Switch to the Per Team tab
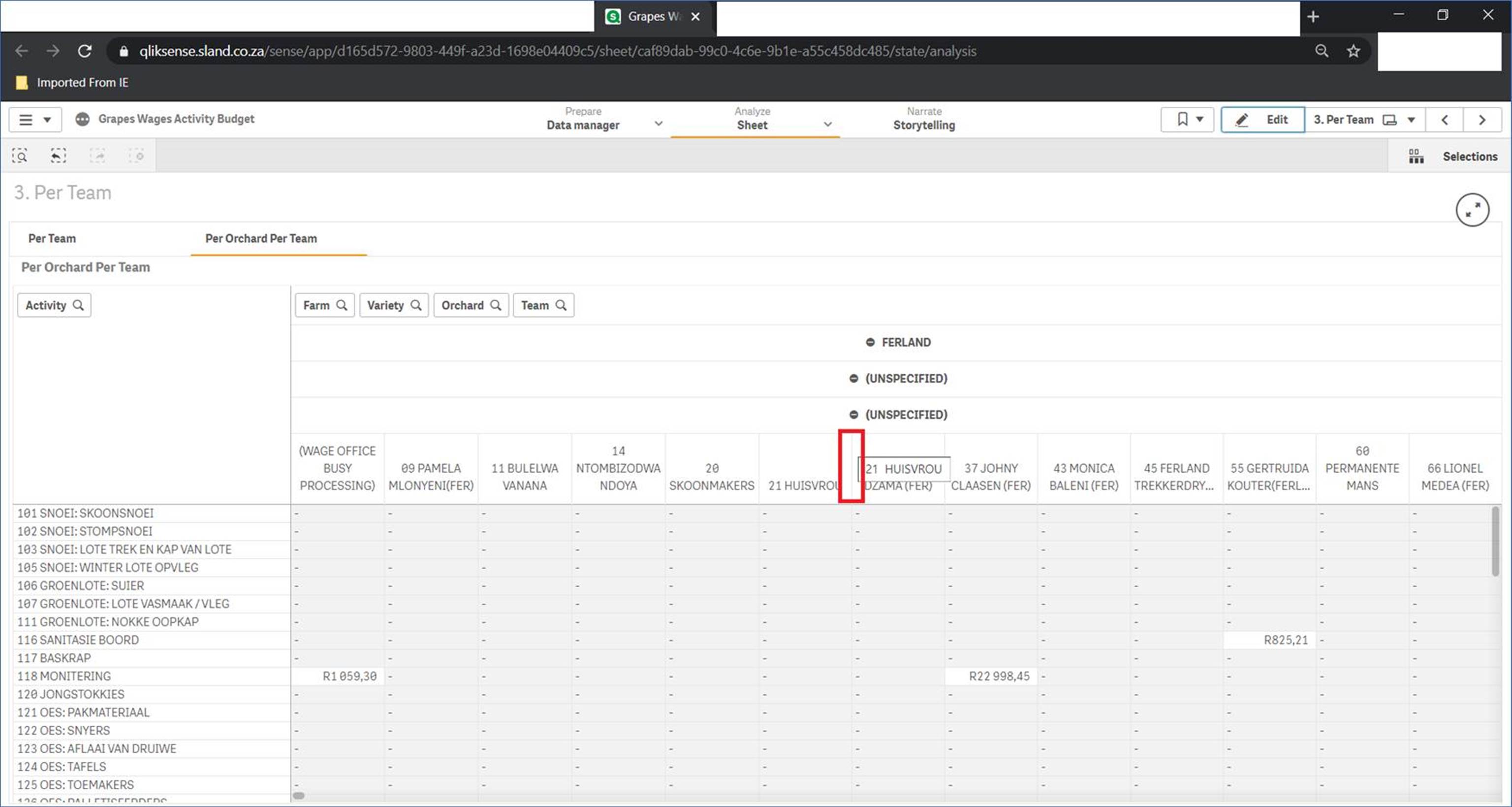 (x=52, y=238)
